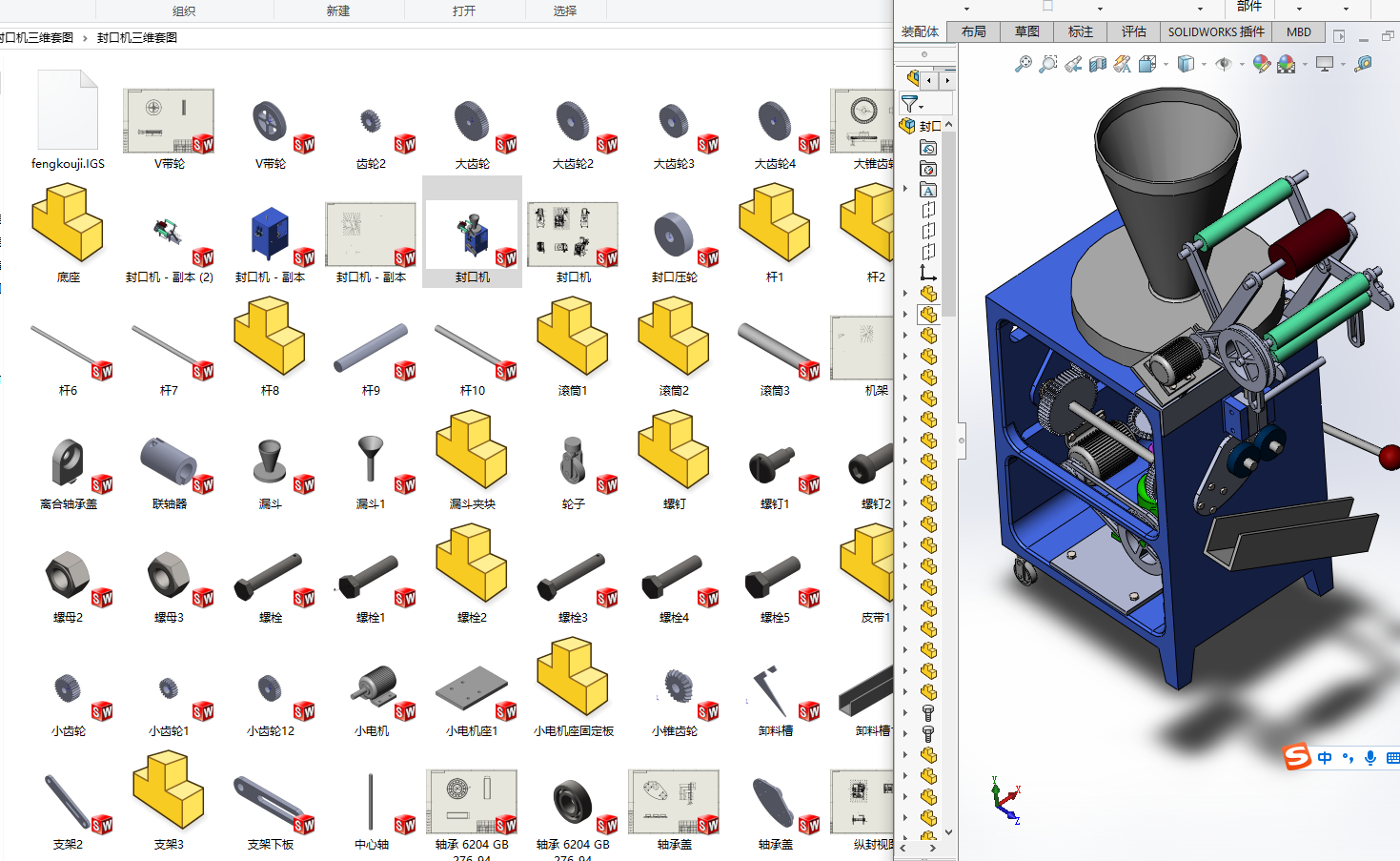The image size is (1400, 861).
Task: Open the SOLIDWORKS 插件 tab
Action: click(1216, 31)
